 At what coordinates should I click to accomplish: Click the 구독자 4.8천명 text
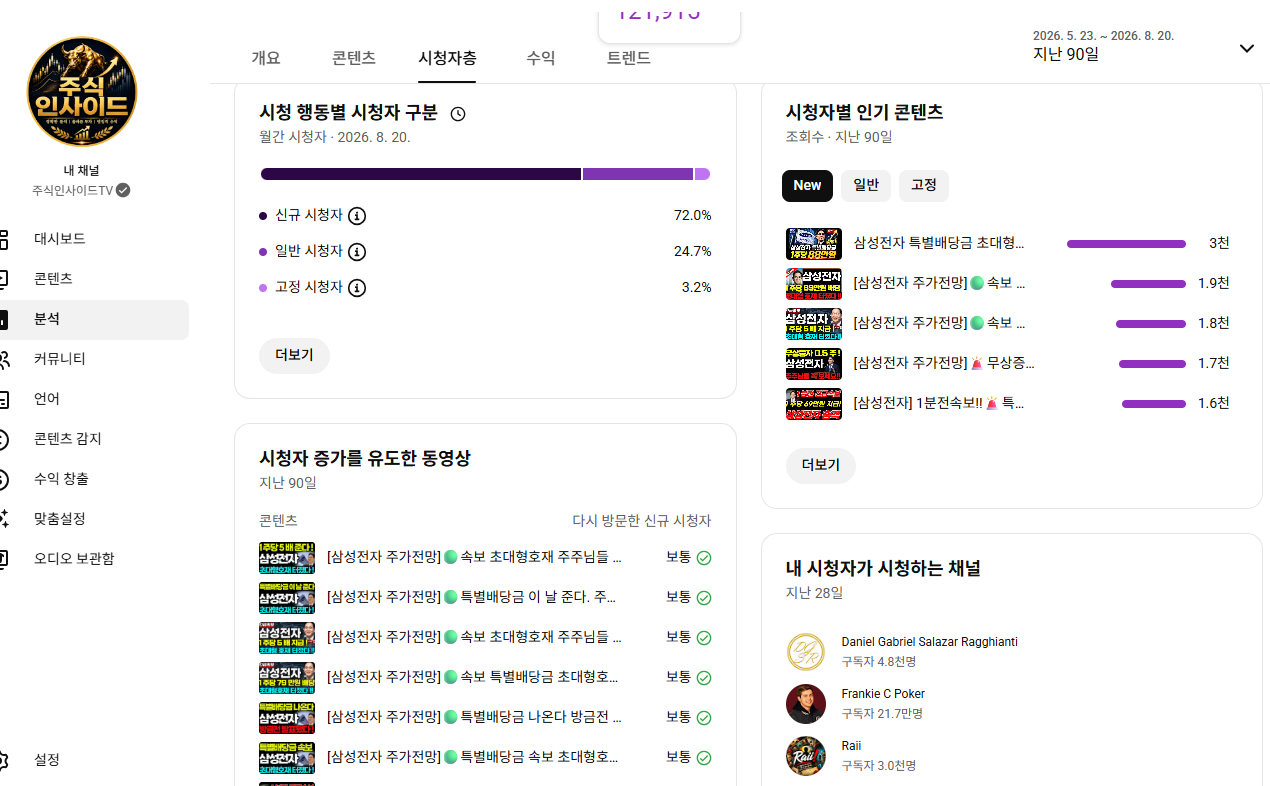pyautogui.click(x=879, y=662)
